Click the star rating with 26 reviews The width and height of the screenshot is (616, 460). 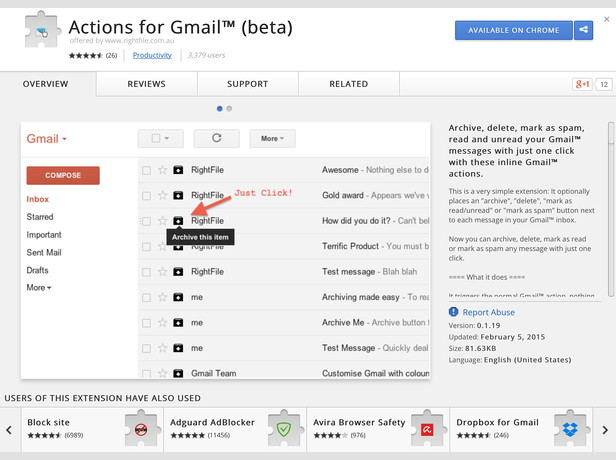click(x=93, y=55)
